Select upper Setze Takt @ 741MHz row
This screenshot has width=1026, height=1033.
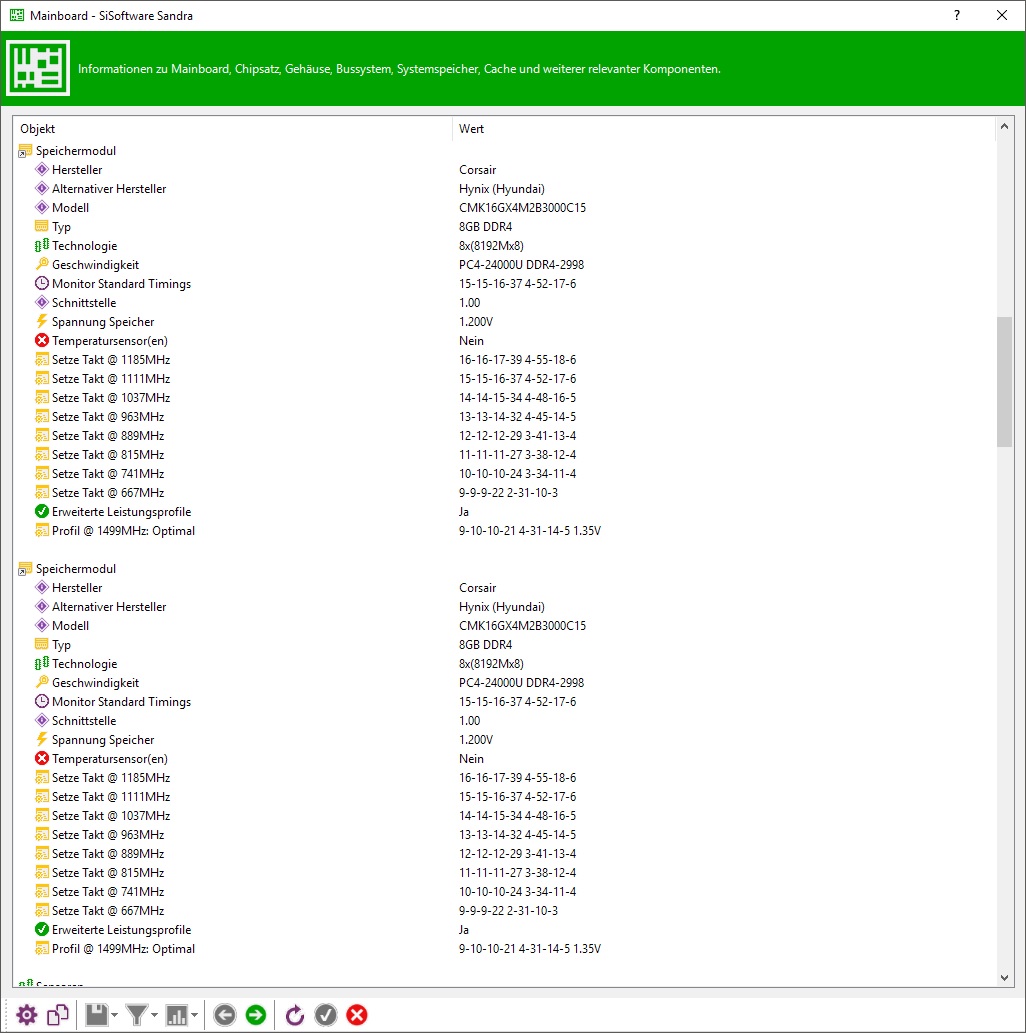point(505,474)
